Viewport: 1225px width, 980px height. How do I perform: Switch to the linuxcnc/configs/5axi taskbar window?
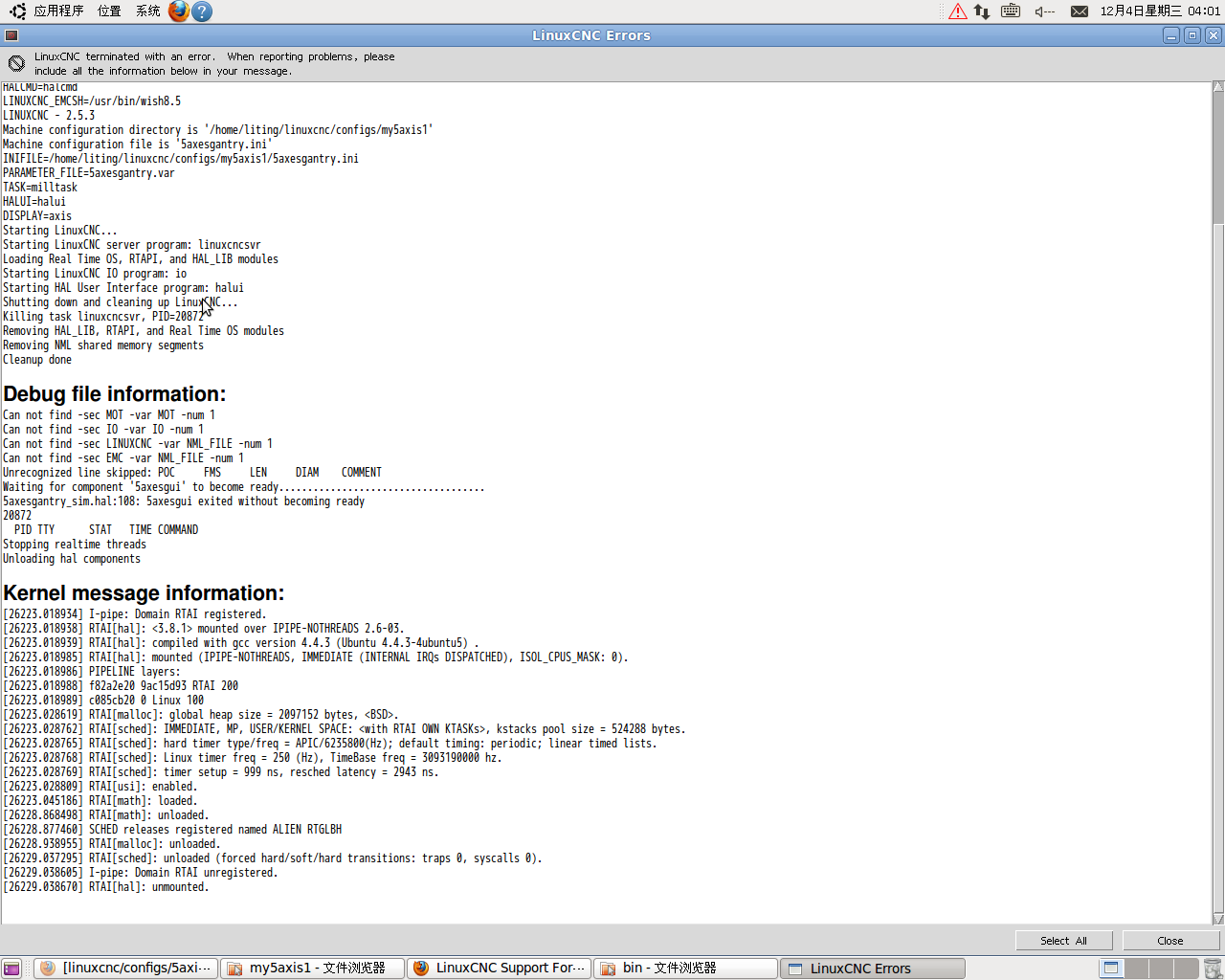click(x=126, y=969)
